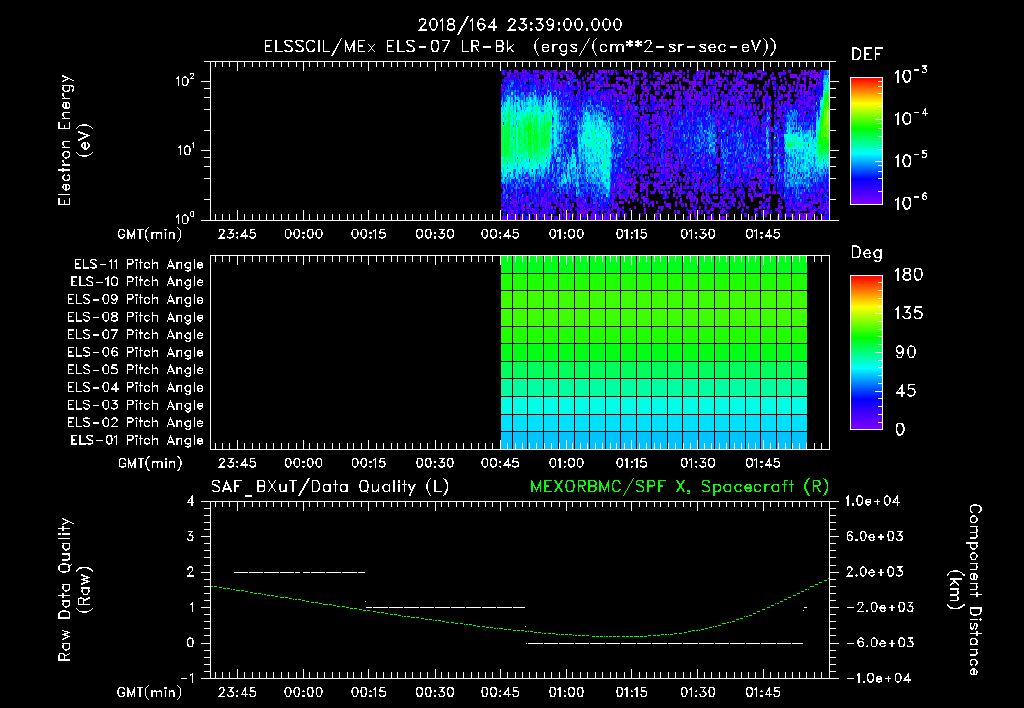The height and width of the screenshot is (708, 1024).
Task: Select the ELS-03 Pitch Angle row label
Action: click(135, 405)
